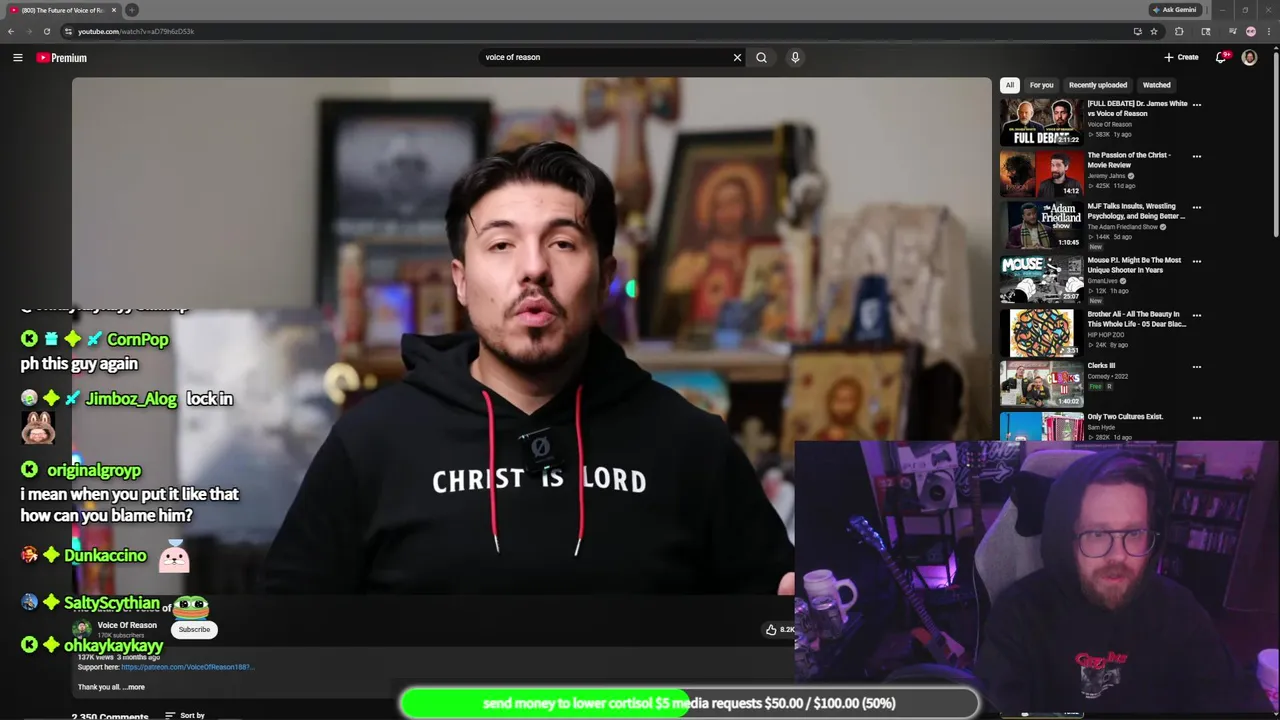Open more options for Passion of Christ review

(x=1196, y=156)
